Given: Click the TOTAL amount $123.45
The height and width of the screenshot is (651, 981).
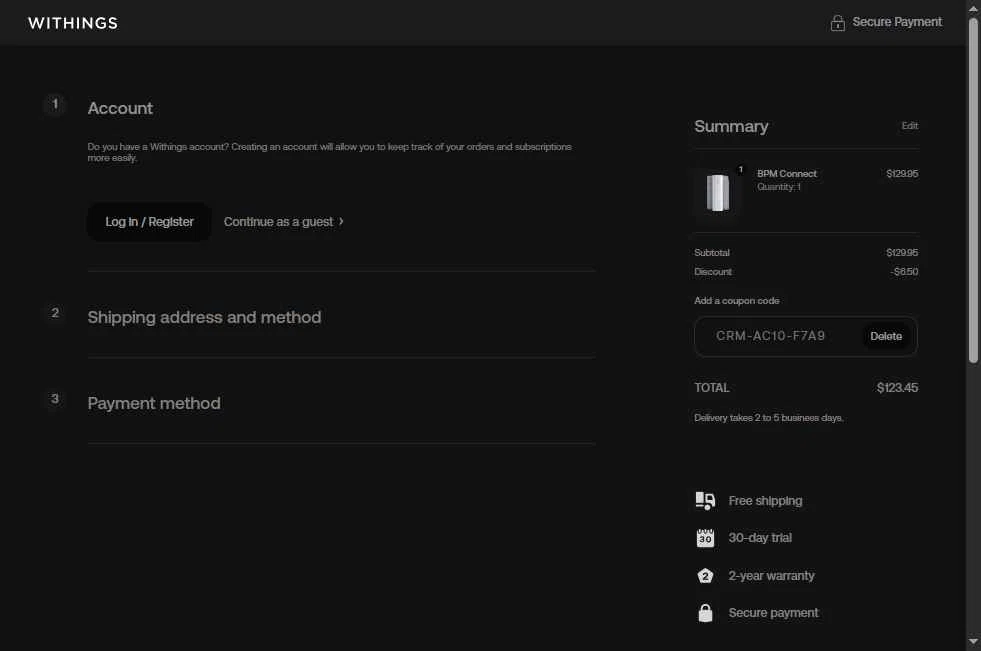Looking at the screenshot, I should 897,388.
